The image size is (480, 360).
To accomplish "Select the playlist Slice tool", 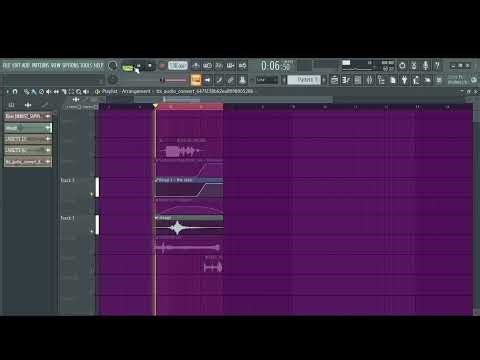I will click(x=64, y=92).
